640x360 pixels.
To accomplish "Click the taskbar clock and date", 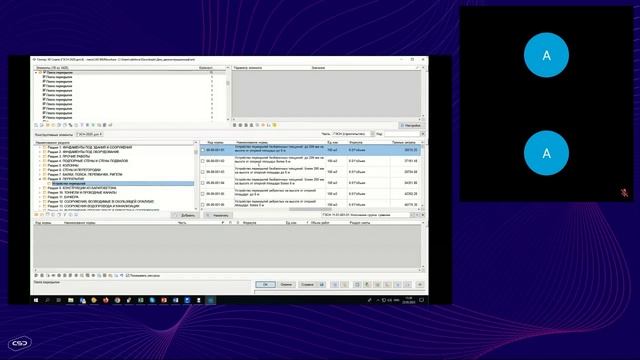I will [408, 300].
